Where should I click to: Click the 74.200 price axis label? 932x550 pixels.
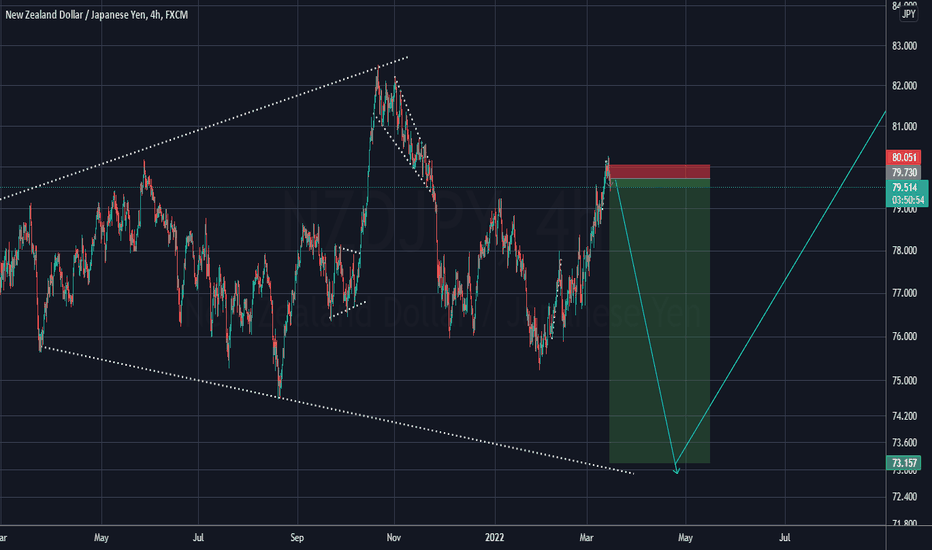(x=905, y=416)
